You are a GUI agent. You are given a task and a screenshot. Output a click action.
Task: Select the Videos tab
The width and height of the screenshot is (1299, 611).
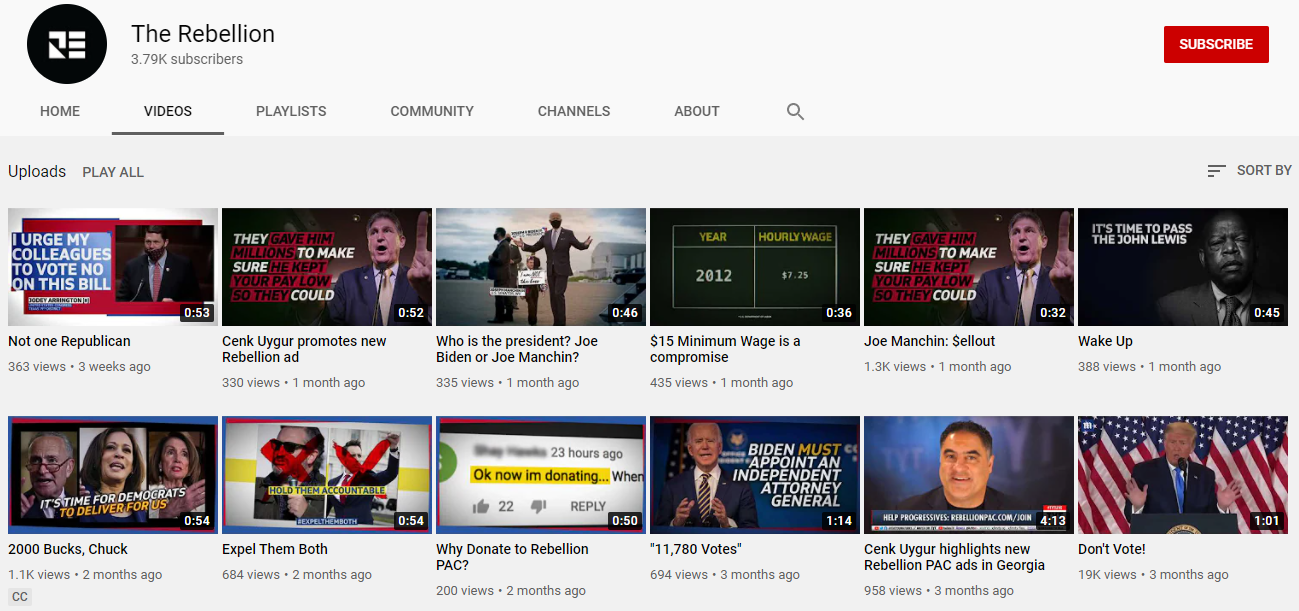[168, 111]
